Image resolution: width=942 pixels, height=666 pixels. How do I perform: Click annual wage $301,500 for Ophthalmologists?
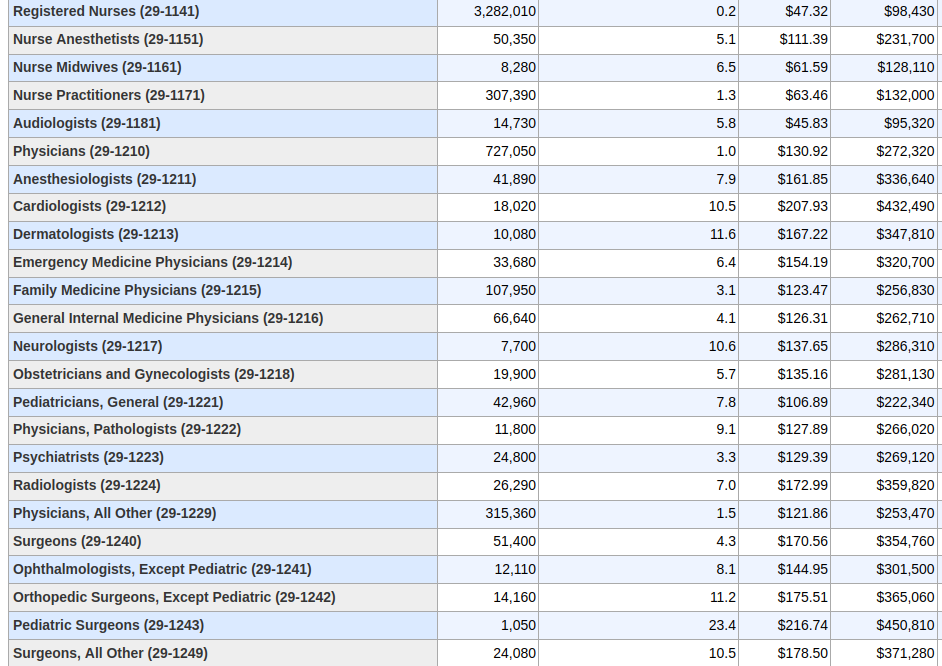click(905, 569)
